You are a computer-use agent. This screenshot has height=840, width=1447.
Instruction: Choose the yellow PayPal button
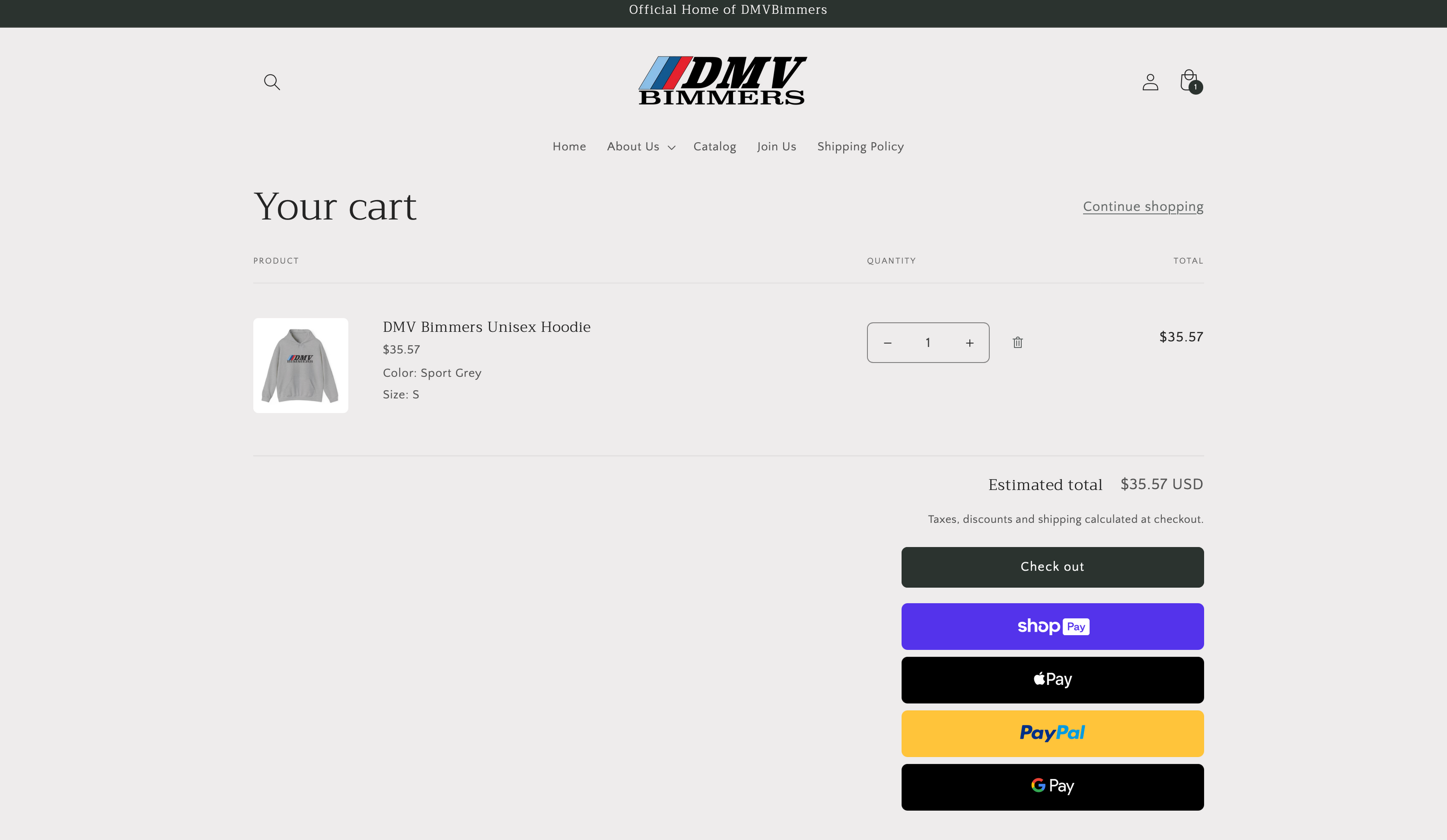click(1052, 733)
